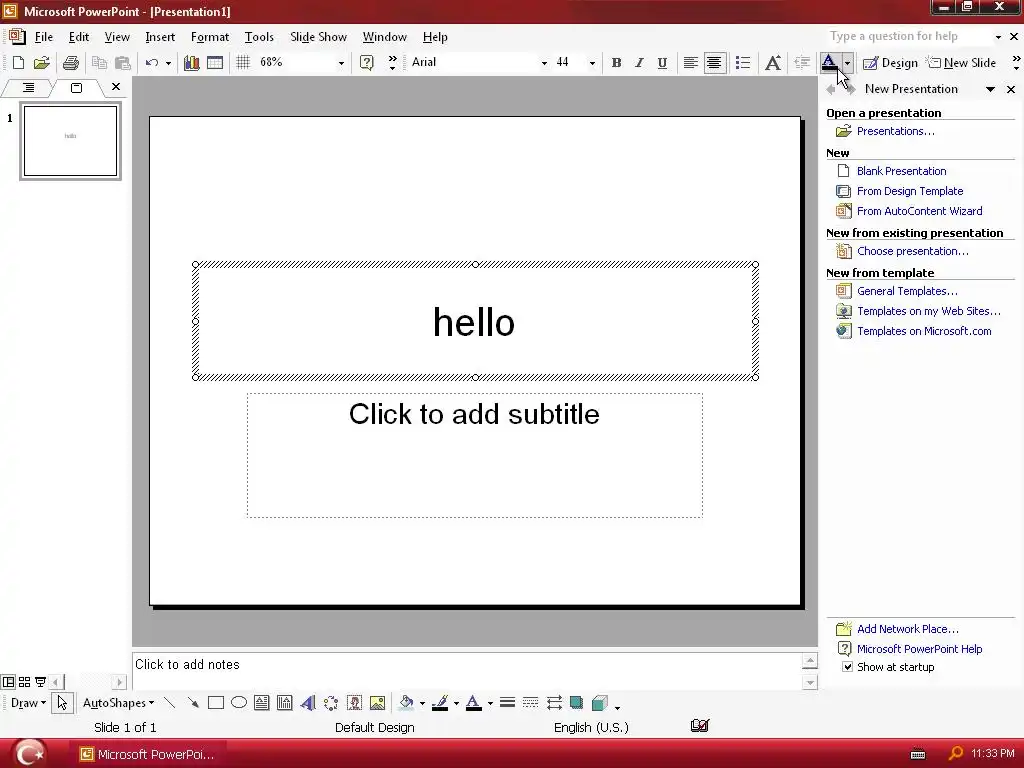
Task: Click the Design button
Action: (890, 63)
